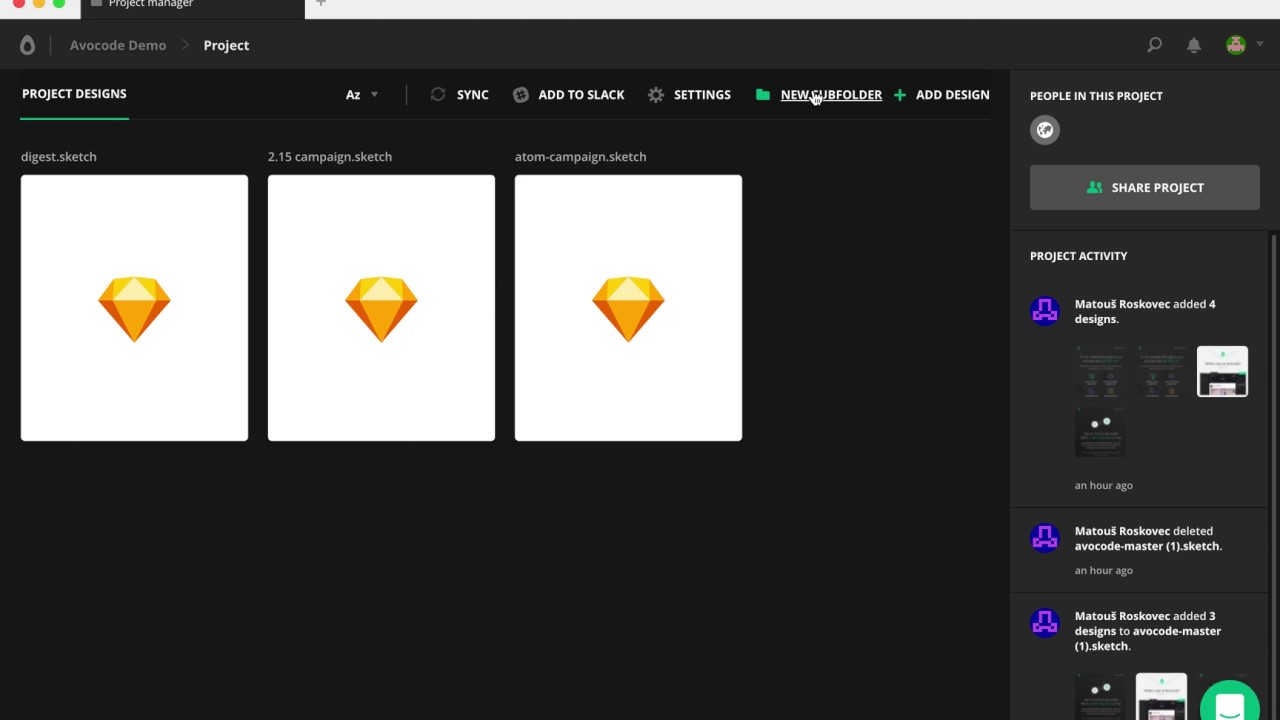Click the SYNC label
The image size is (1280, 720).
pos(473,95)
